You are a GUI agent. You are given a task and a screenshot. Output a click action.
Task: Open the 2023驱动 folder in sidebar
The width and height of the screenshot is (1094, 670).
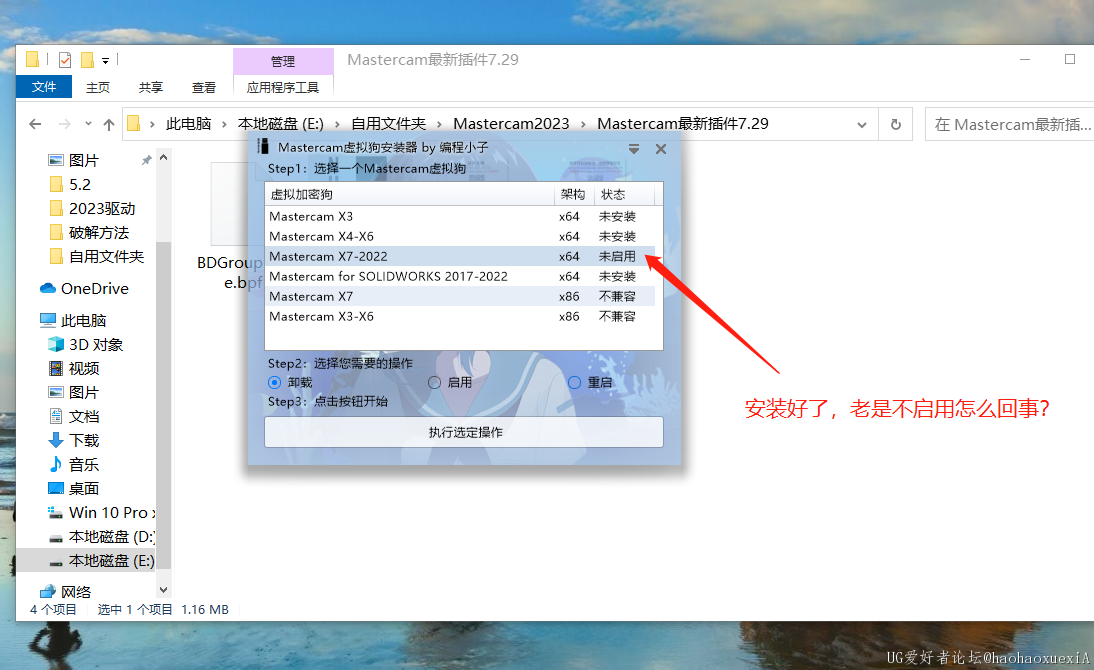click(102, 209)
